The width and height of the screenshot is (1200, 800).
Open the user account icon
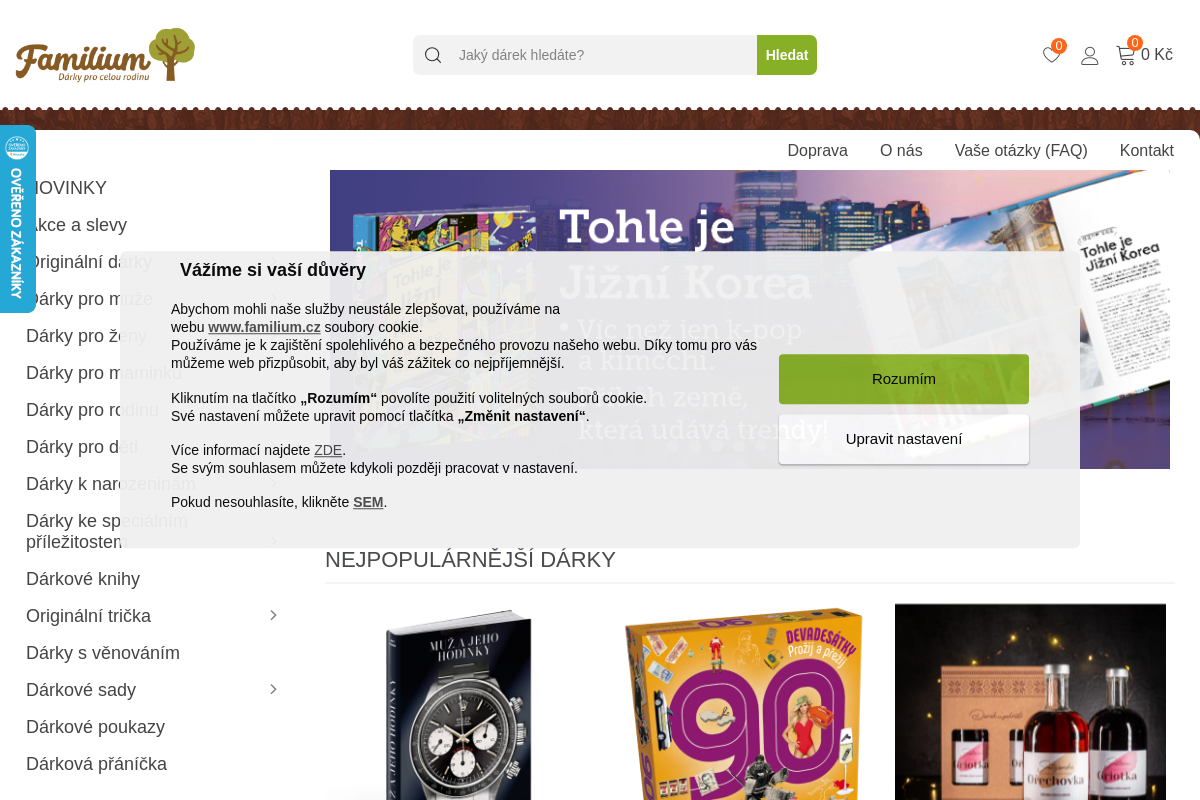click(x=1090, y=55)
